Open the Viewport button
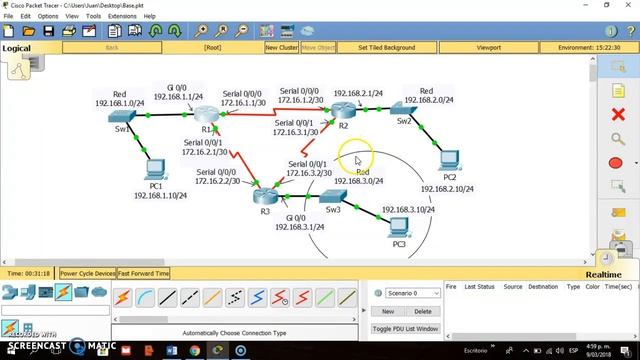Screen dimensions: 640x360 tap(489, 48)
